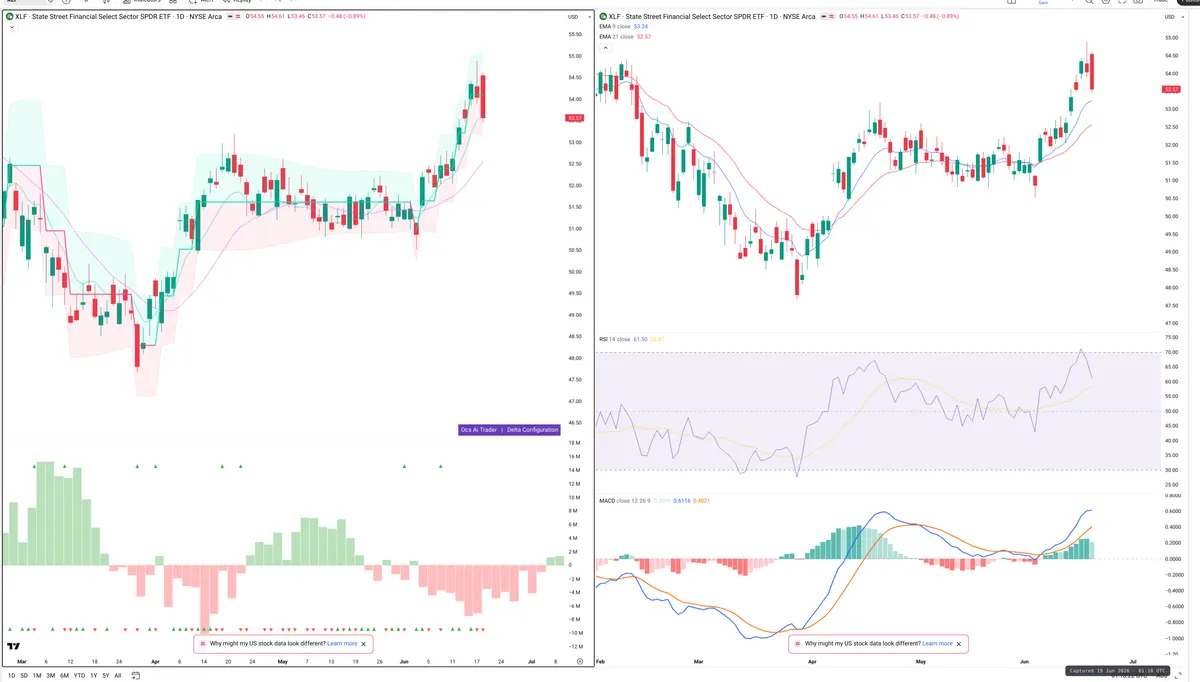This screenshot has width=1200, height=682.
Task: Select All time range
Action: (x=118, y=676)
